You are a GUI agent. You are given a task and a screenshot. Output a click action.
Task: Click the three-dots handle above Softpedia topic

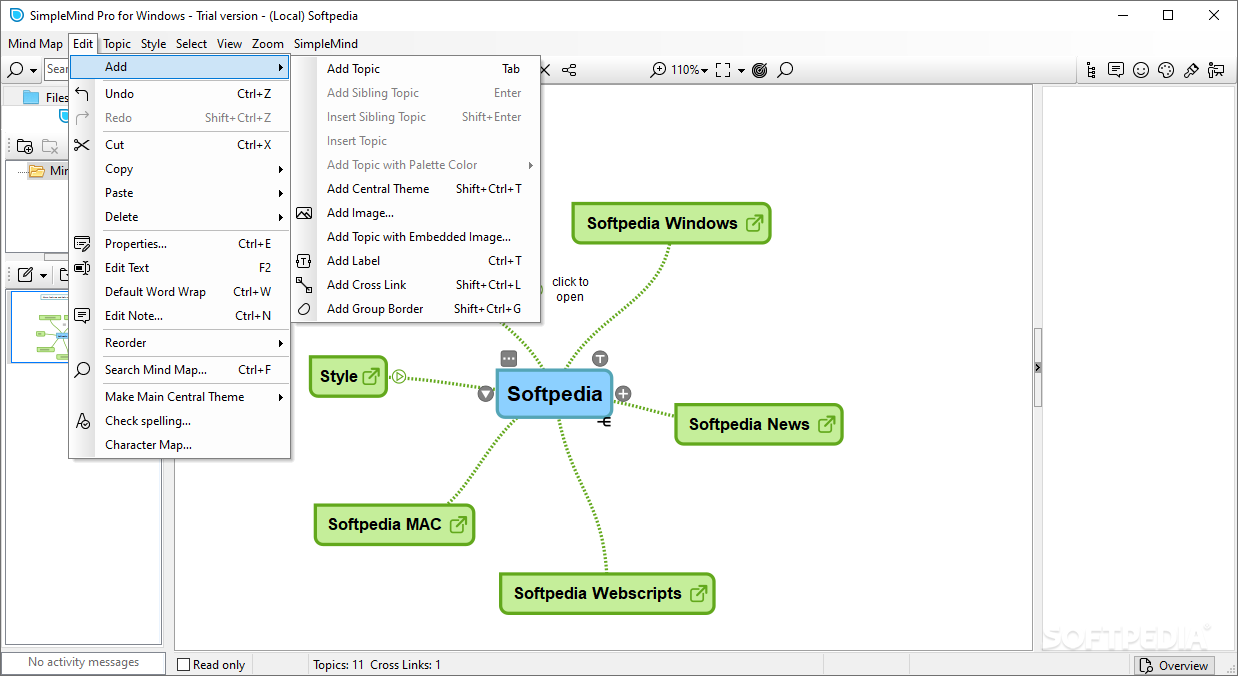509,358
